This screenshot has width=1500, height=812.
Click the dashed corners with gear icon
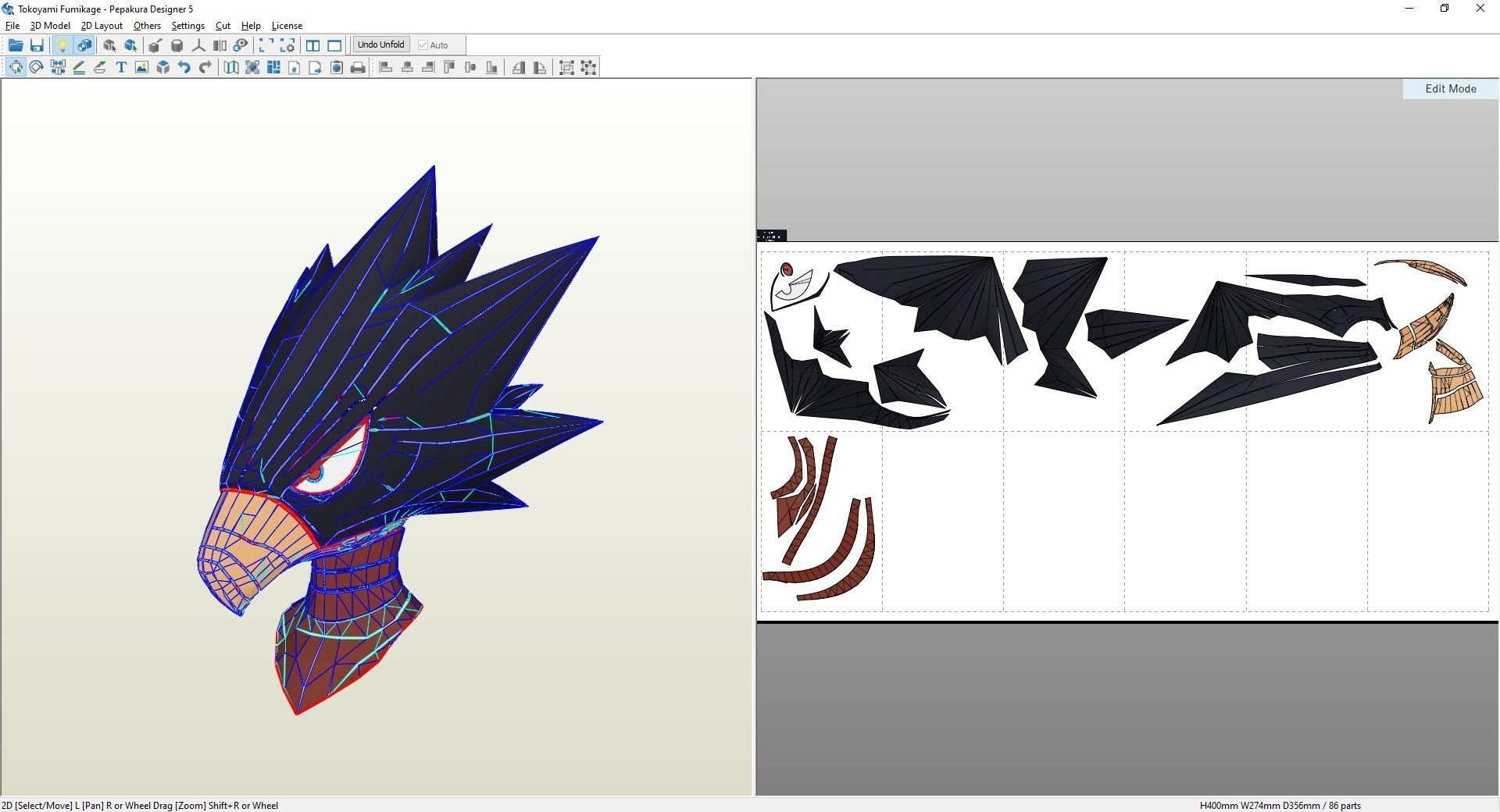click(287, 45)
